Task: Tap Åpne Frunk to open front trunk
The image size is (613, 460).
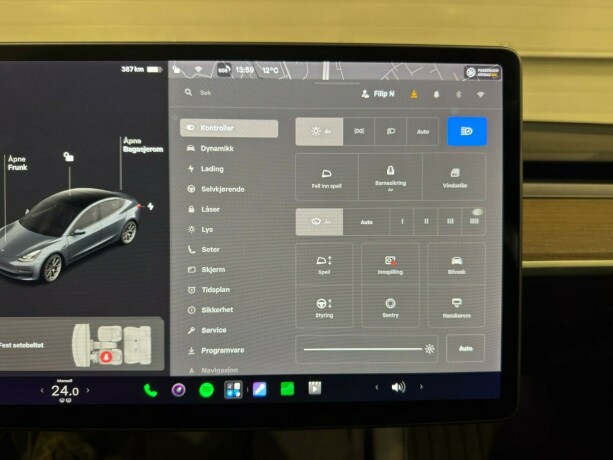Action: point(18,163)
